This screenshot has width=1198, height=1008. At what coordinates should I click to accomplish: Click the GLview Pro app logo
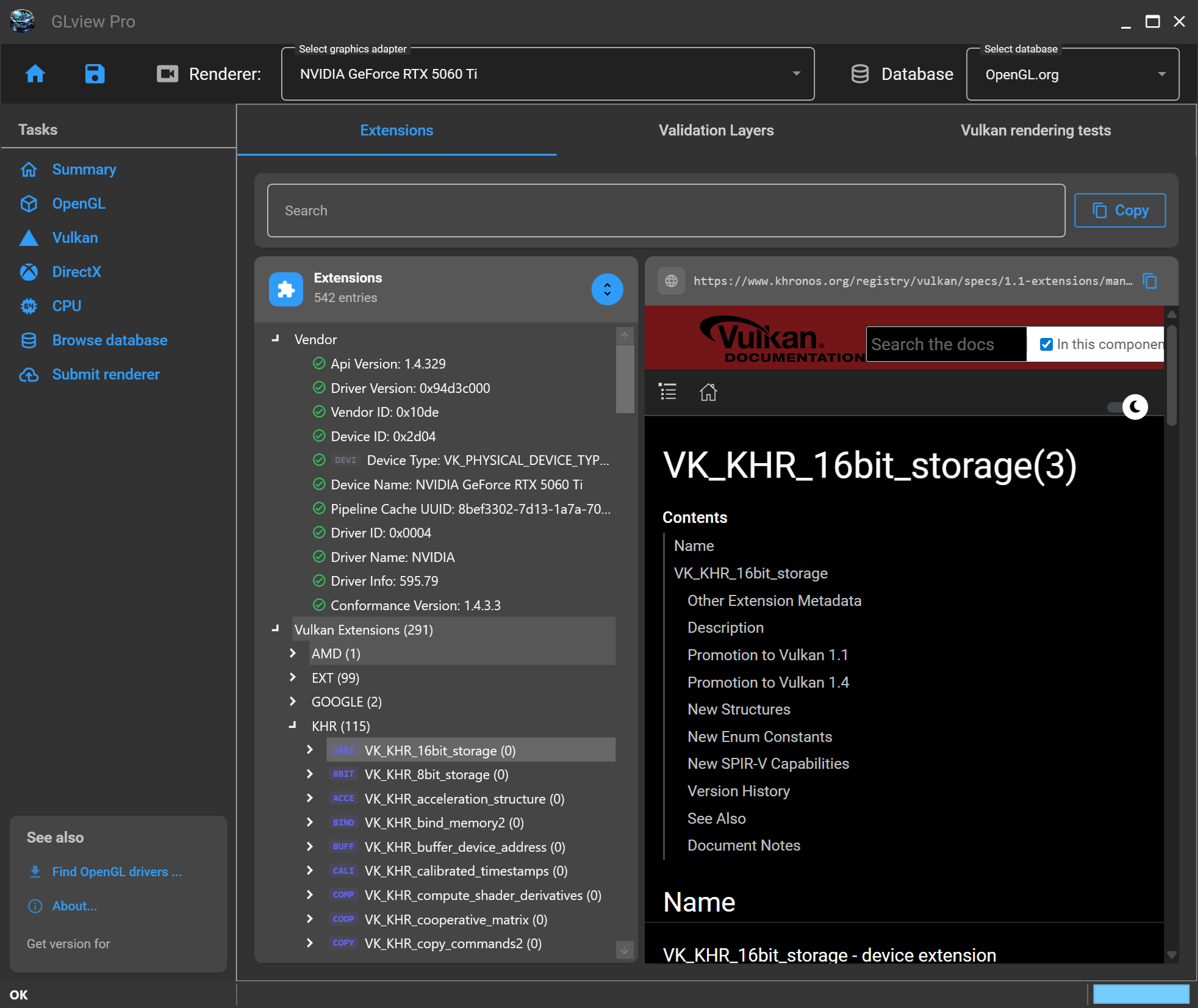coord(23,21)
